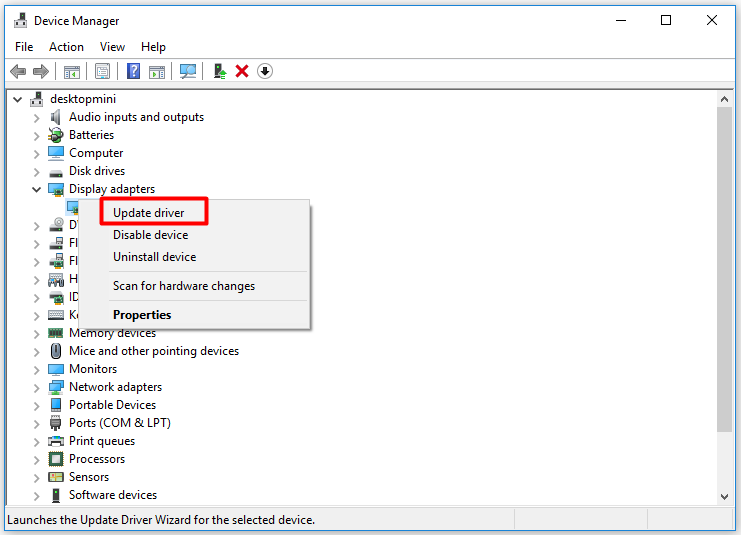Click the Device Manager title bar icon
Viewport: 741px width, 535px height.
(x=20, y=20)
